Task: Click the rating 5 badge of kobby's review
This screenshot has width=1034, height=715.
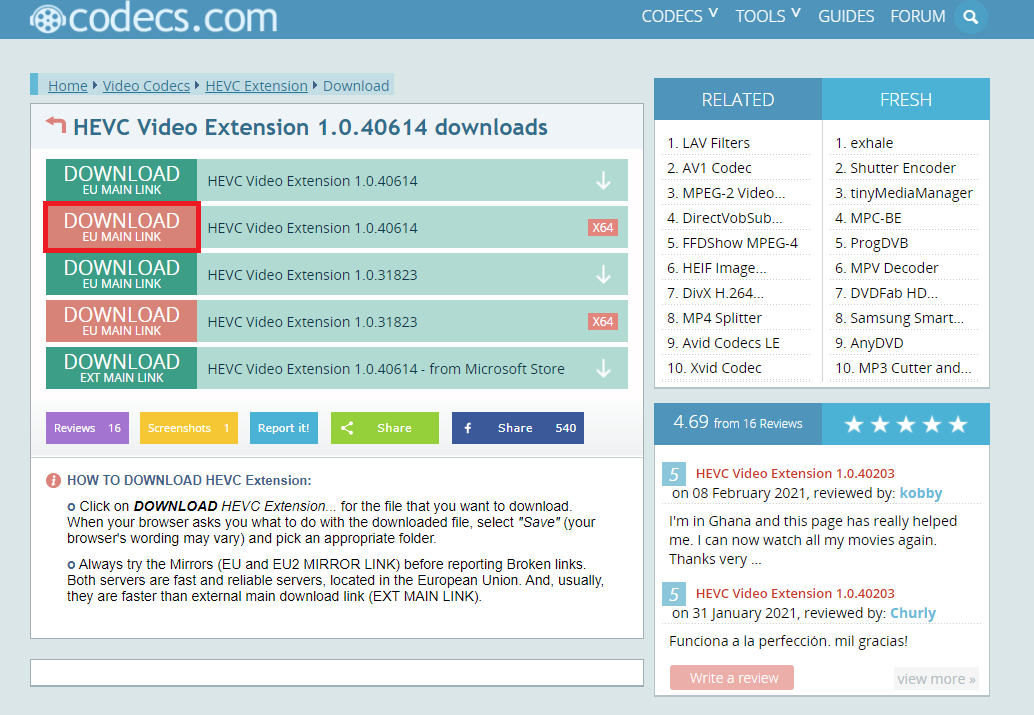Action: click(x=674, y=474)
